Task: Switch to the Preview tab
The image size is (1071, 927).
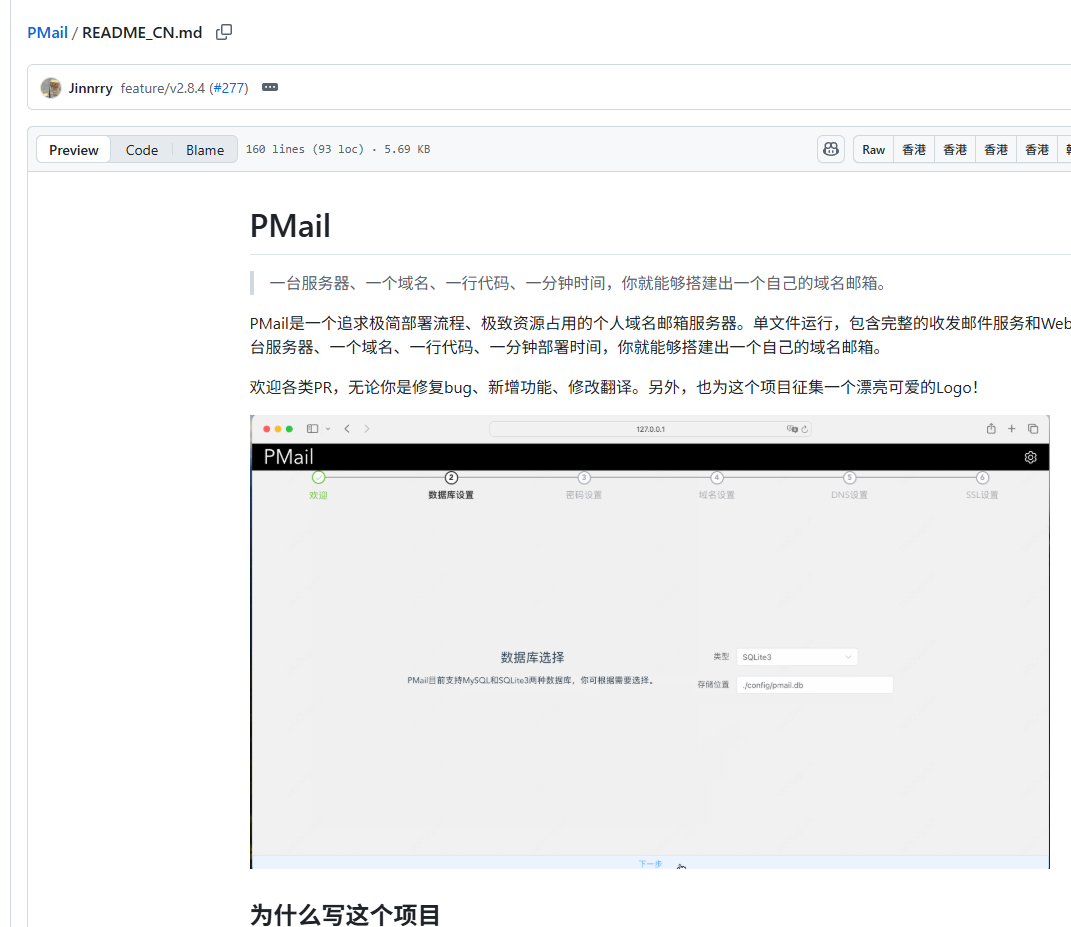Action: pos(74,150)
